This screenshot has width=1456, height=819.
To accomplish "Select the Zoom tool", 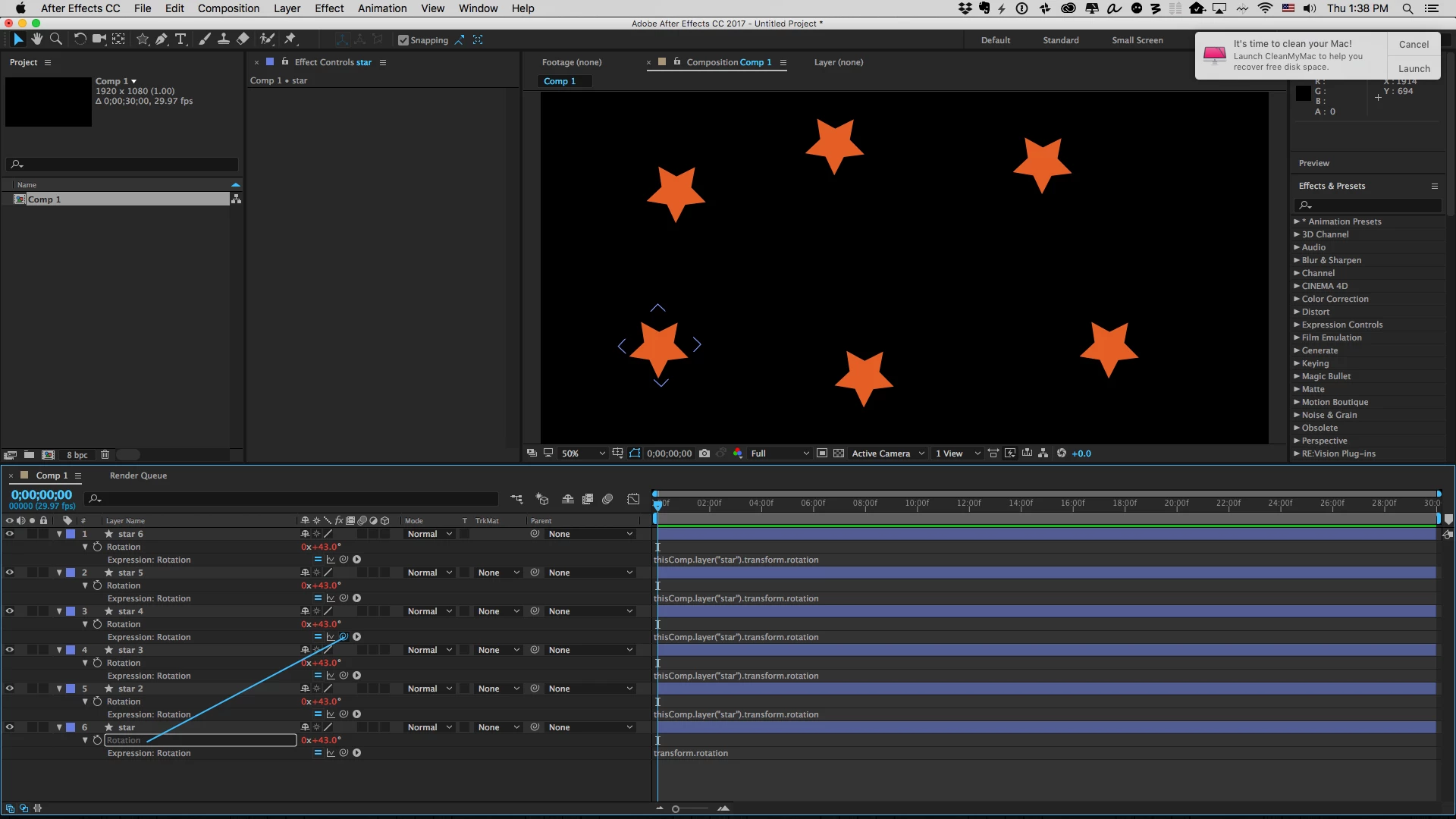I will click(55, 39).
